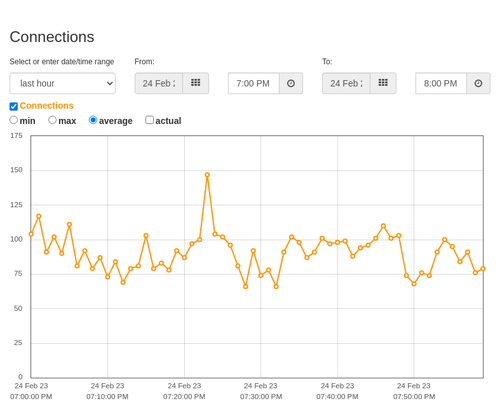Click the From time field showing 7:00 PM
This screenshot has width=500, height=403.
tap(254, 83)
